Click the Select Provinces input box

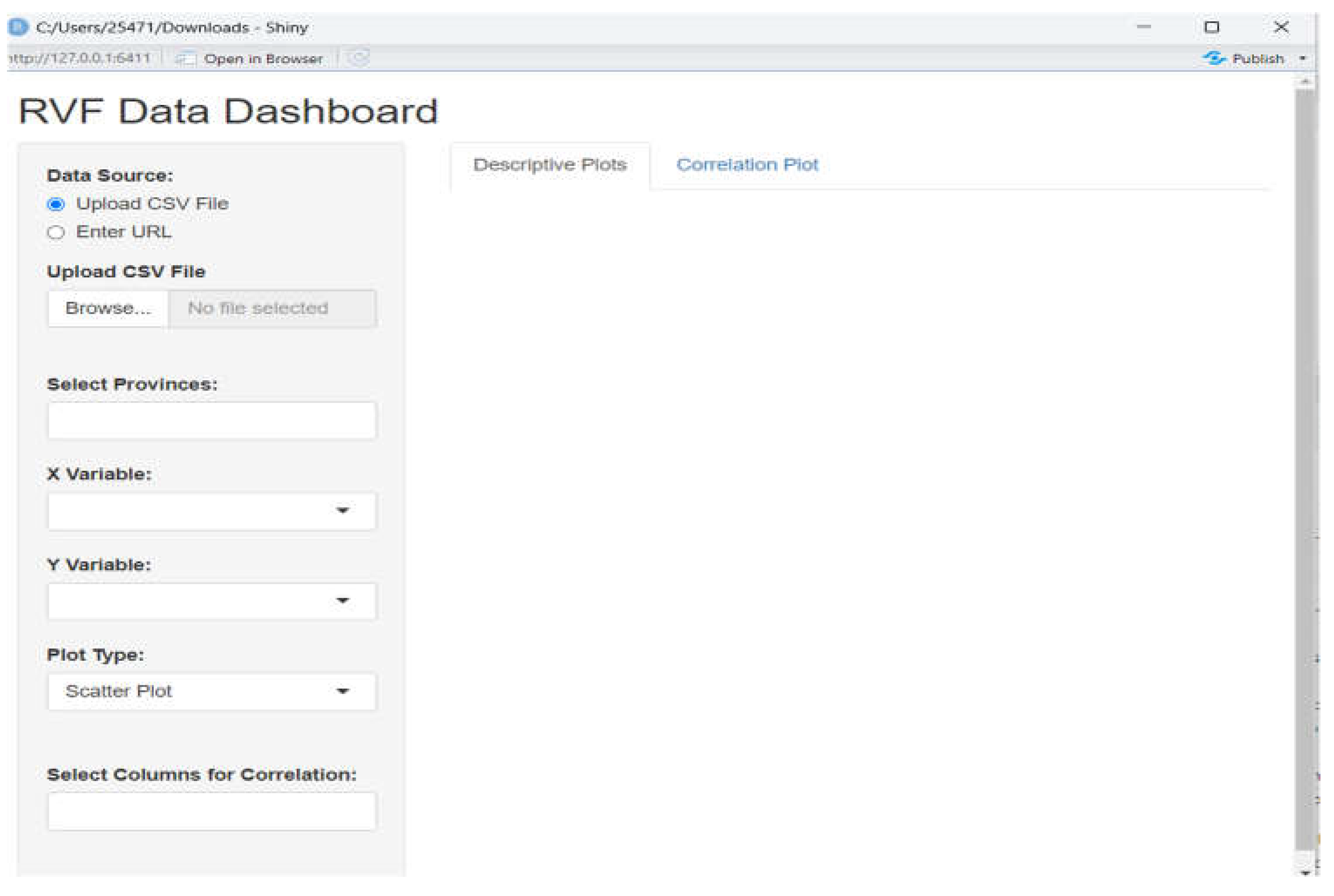click(212, 421)
